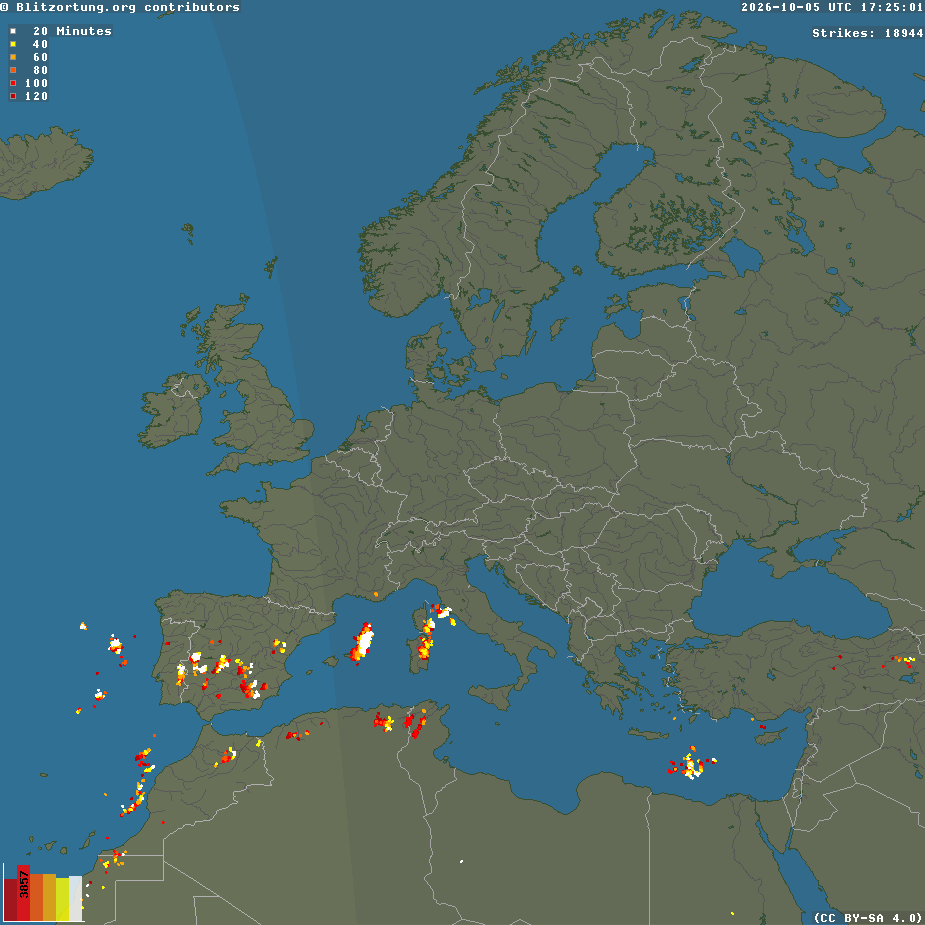Click the yellow 40 minutes legend swatch
The height and width of the screenshot is (925, 925).
click(13, 44)
